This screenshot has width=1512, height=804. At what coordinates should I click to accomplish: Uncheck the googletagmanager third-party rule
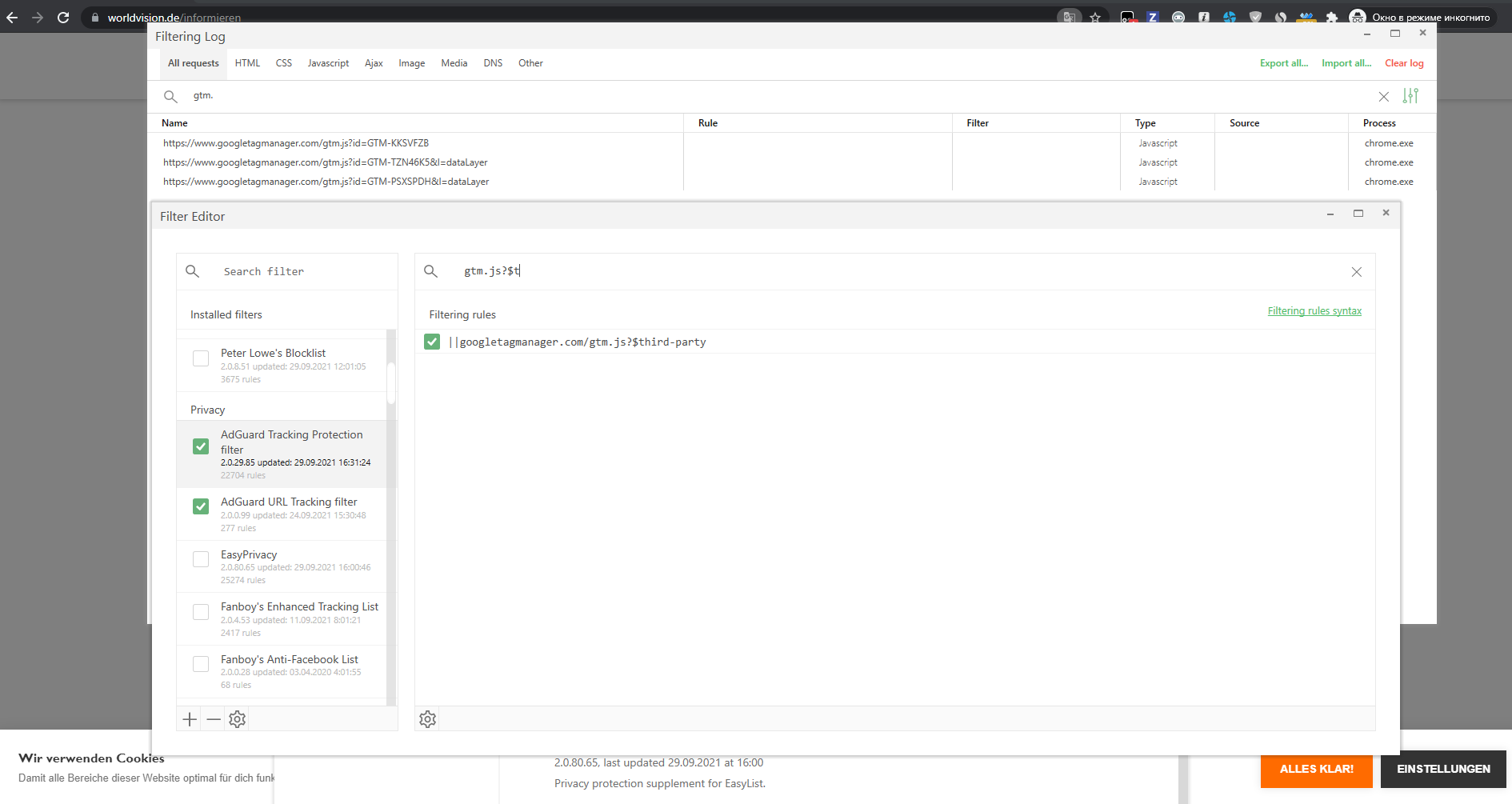[x=432, y=342]
